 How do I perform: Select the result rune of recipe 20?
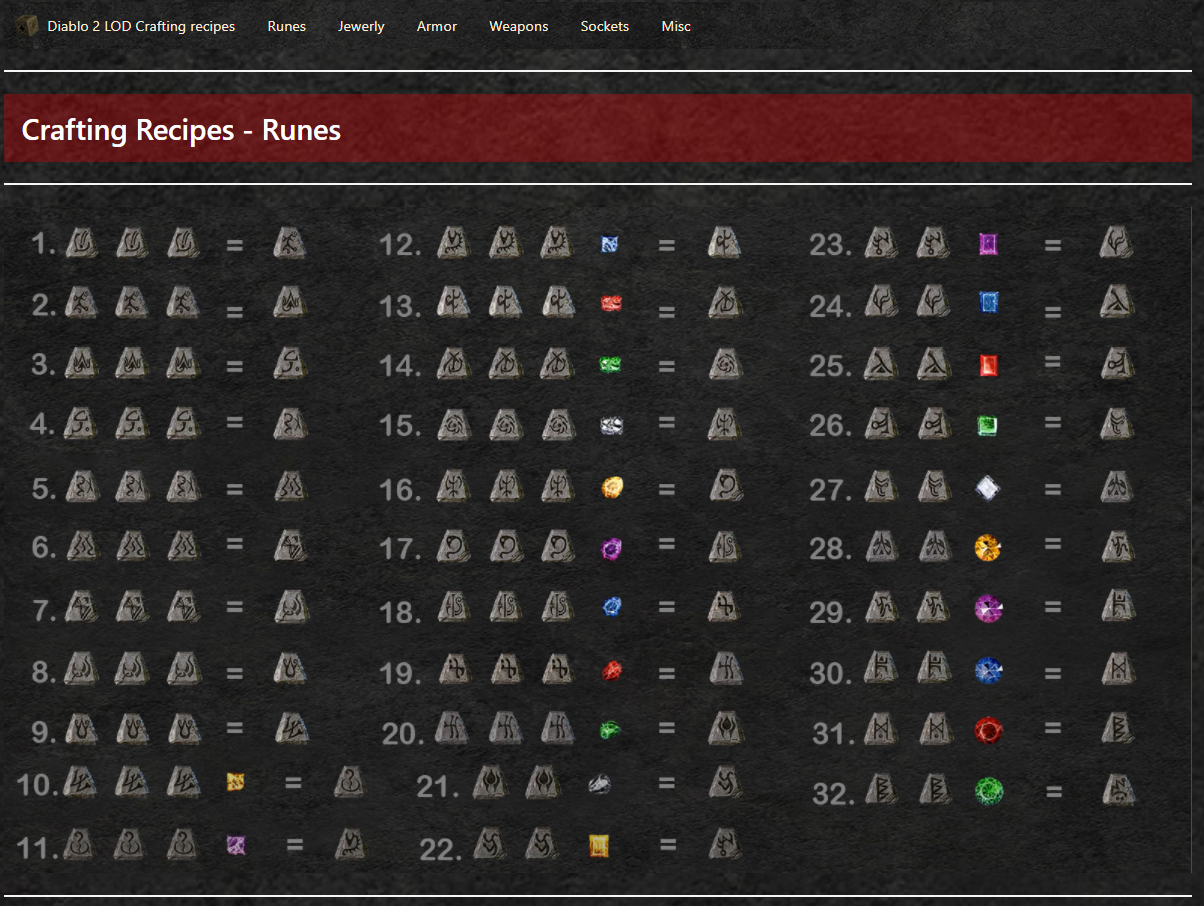click(x=724, y=729)
